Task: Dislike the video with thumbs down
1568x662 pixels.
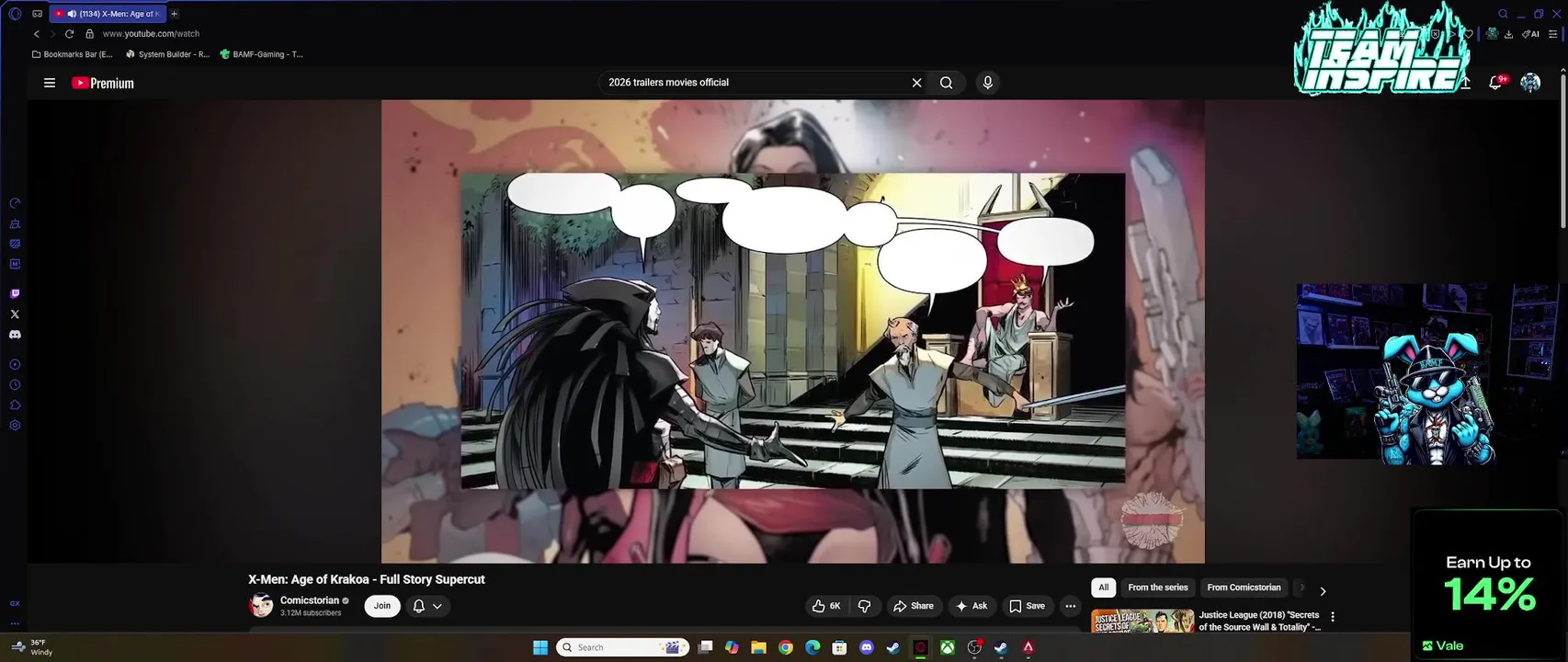Action: 864,606
